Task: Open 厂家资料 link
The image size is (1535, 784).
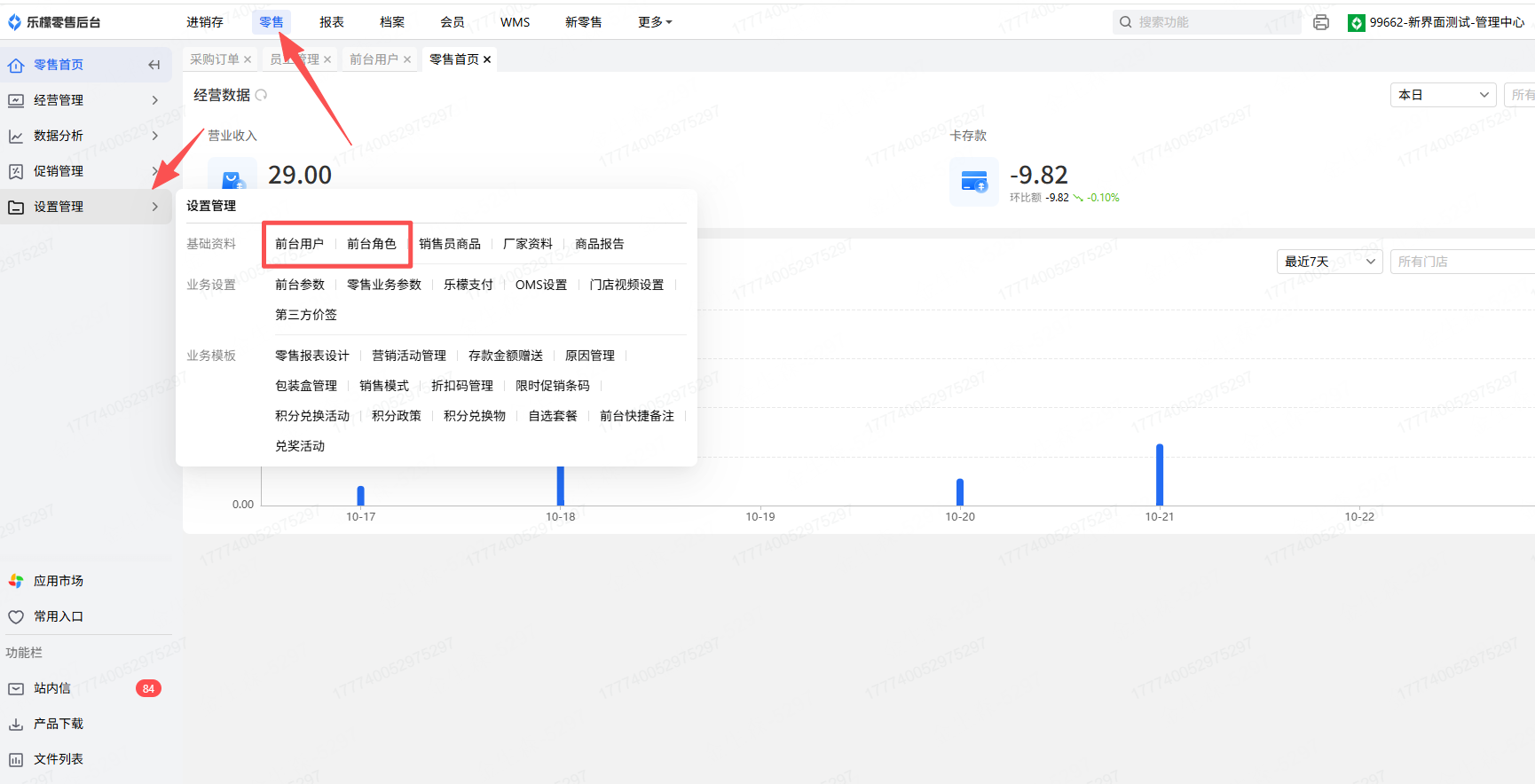Action: (x=528, y=244)
